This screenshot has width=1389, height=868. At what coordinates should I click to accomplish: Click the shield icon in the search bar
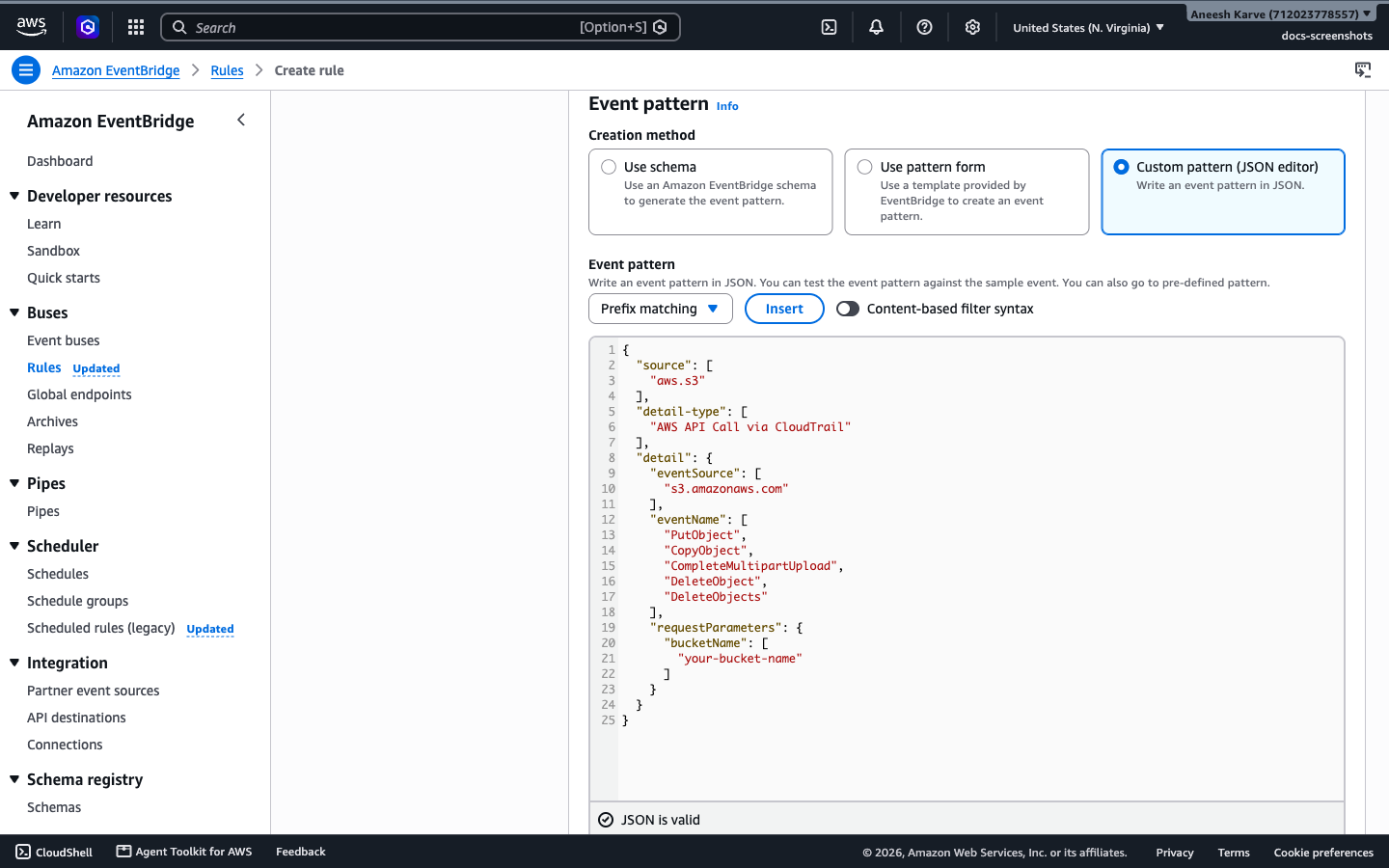660,27
